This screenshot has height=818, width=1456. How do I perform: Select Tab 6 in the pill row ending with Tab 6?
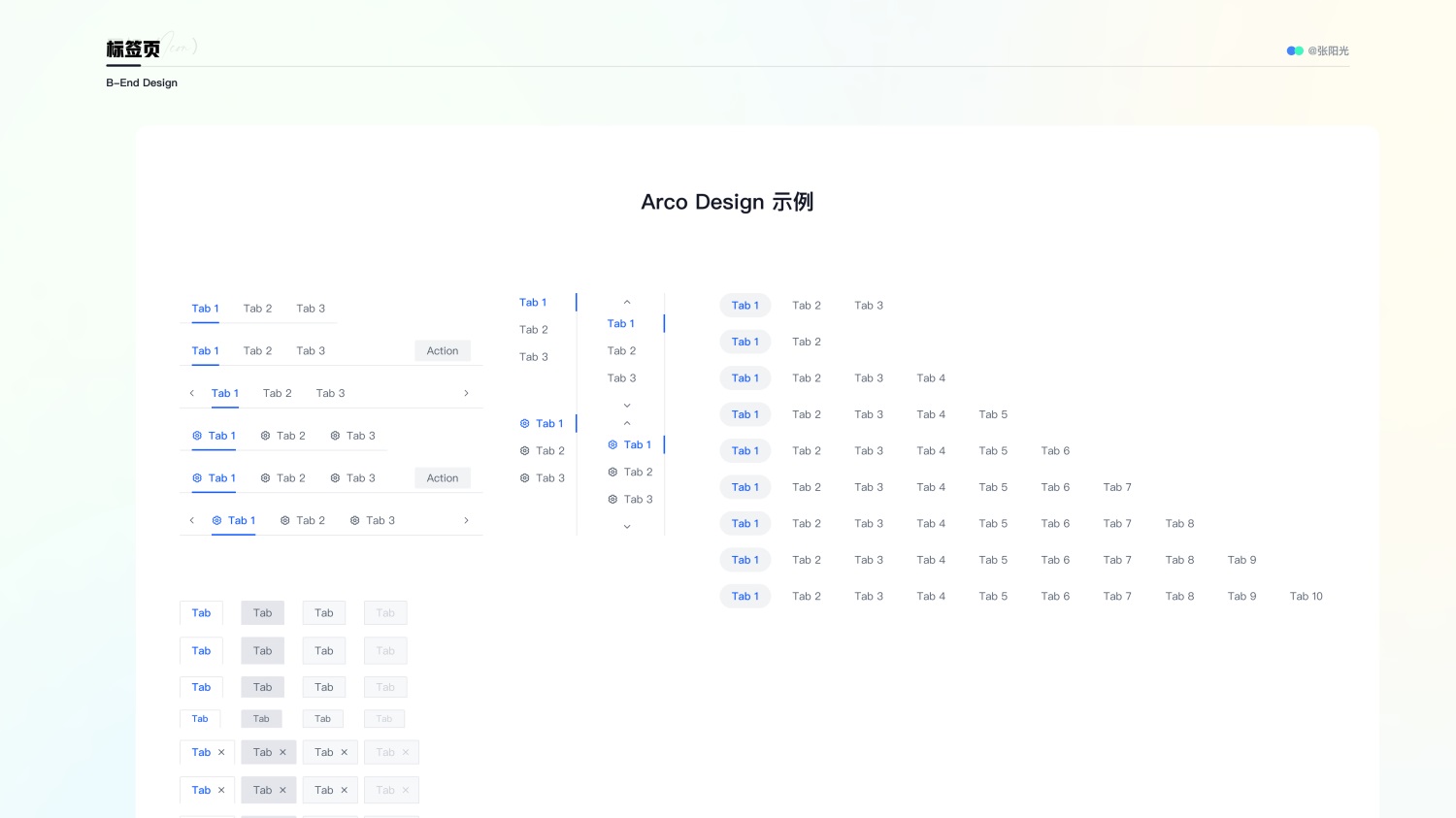[1055, 451]
